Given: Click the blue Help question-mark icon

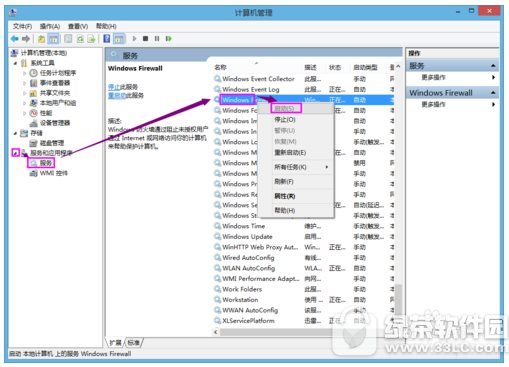Looking at the screenshot, I should tap(107, 39).
